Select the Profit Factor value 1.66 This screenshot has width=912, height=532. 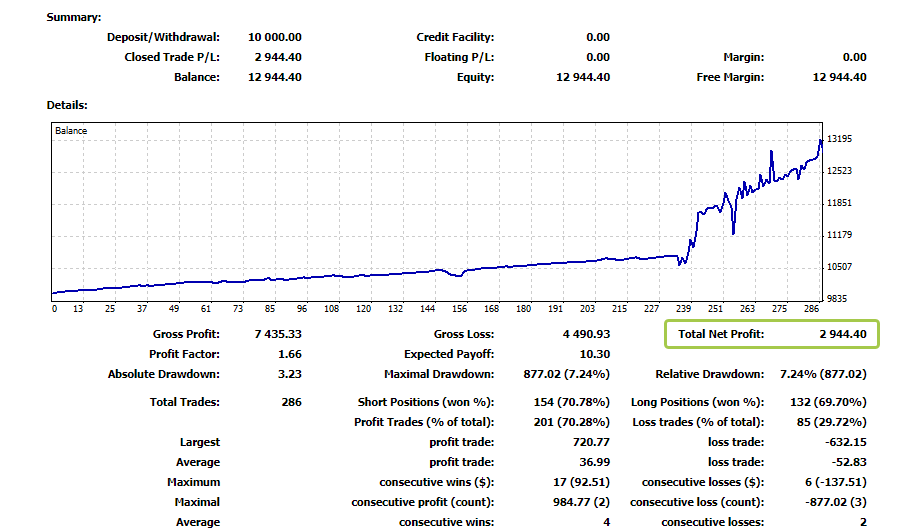290,354
